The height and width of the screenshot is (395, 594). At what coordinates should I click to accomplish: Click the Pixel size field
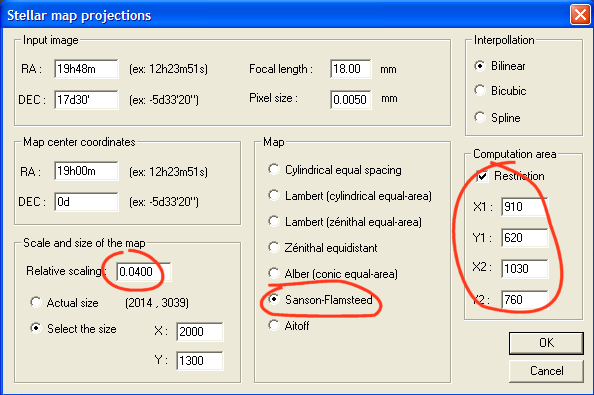coord(350,100)
